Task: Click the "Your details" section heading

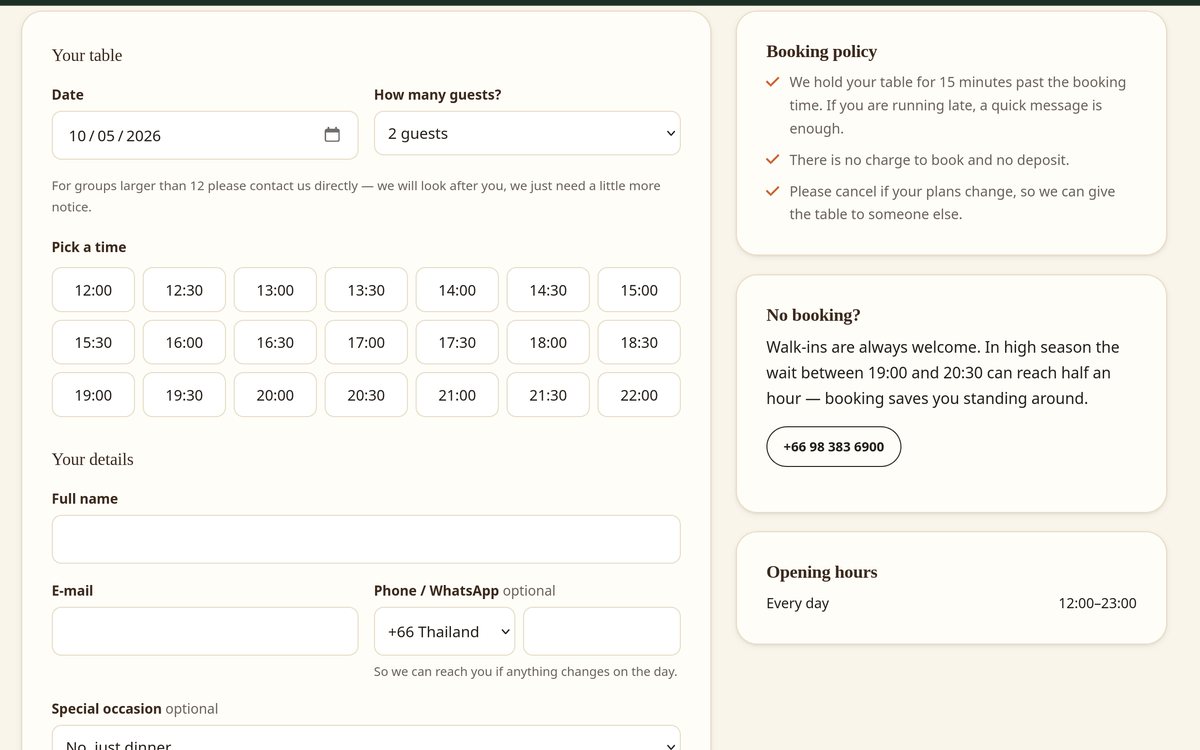Action: coord(93,459)
